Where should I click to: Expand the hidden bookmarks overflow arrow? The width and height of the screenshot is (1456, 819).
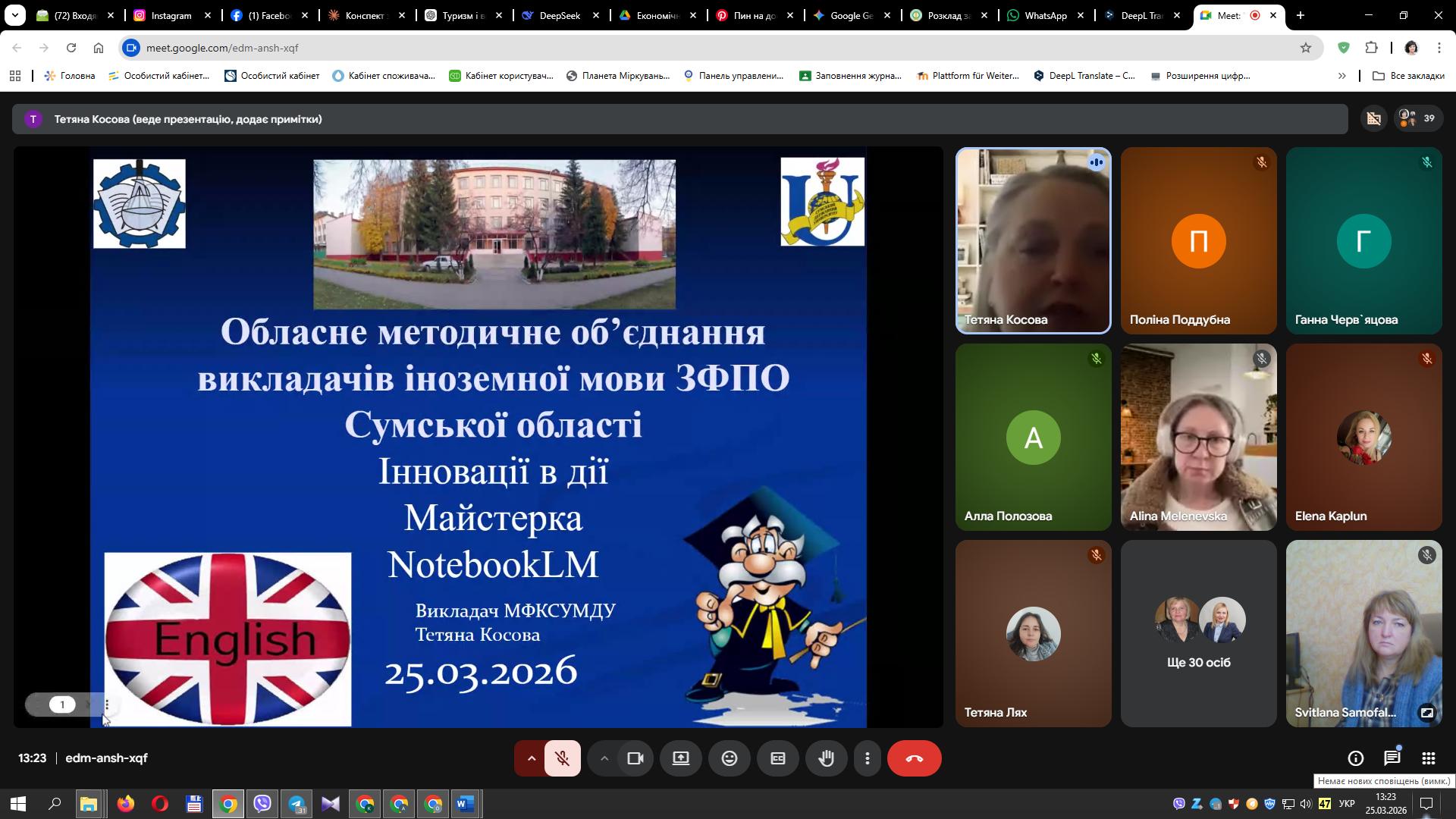1342,75
